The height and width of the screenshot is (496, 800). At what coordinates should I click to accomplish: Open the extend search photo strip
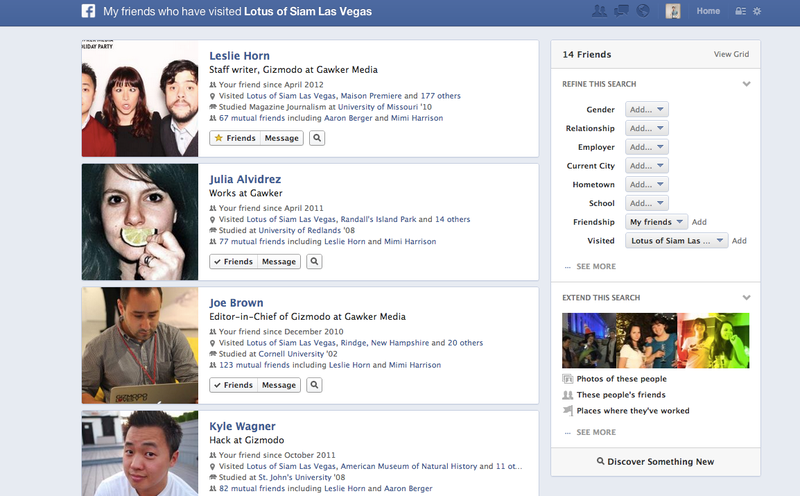point(656,340)
